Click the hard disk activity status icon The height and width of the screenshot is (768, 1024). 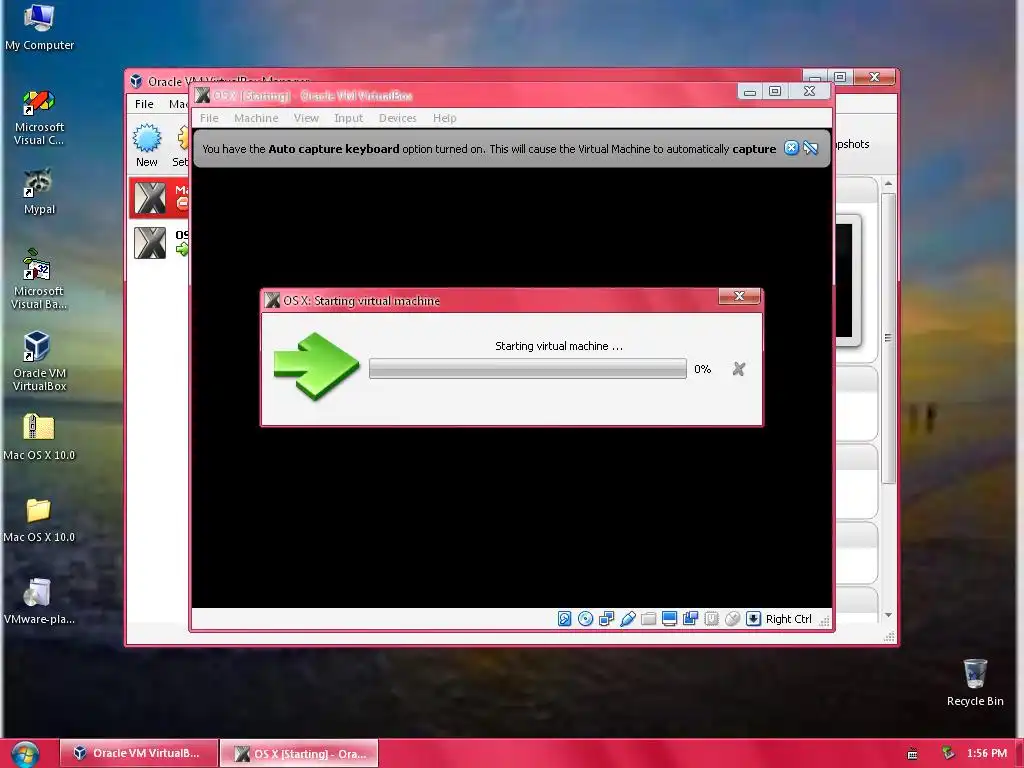[564, 618]
